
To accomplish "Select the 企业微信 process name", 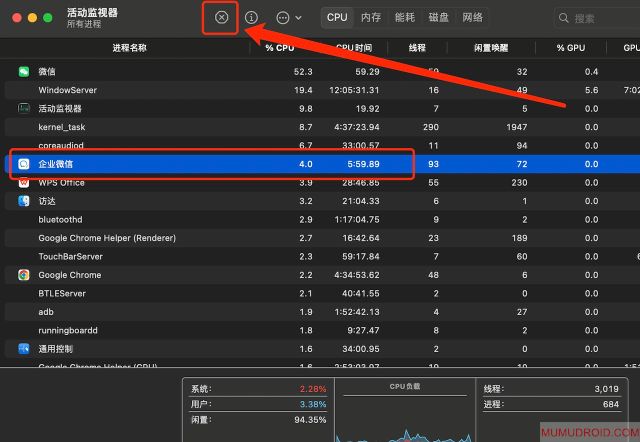I will 56,164.
